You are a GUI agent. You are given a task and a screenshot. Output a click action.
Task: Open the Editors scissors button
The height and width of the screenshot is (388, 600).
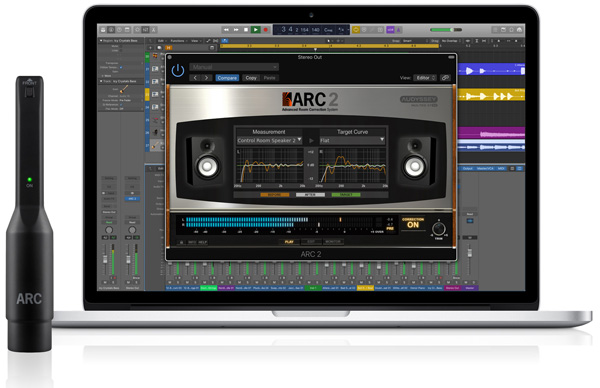click(154, 30)
